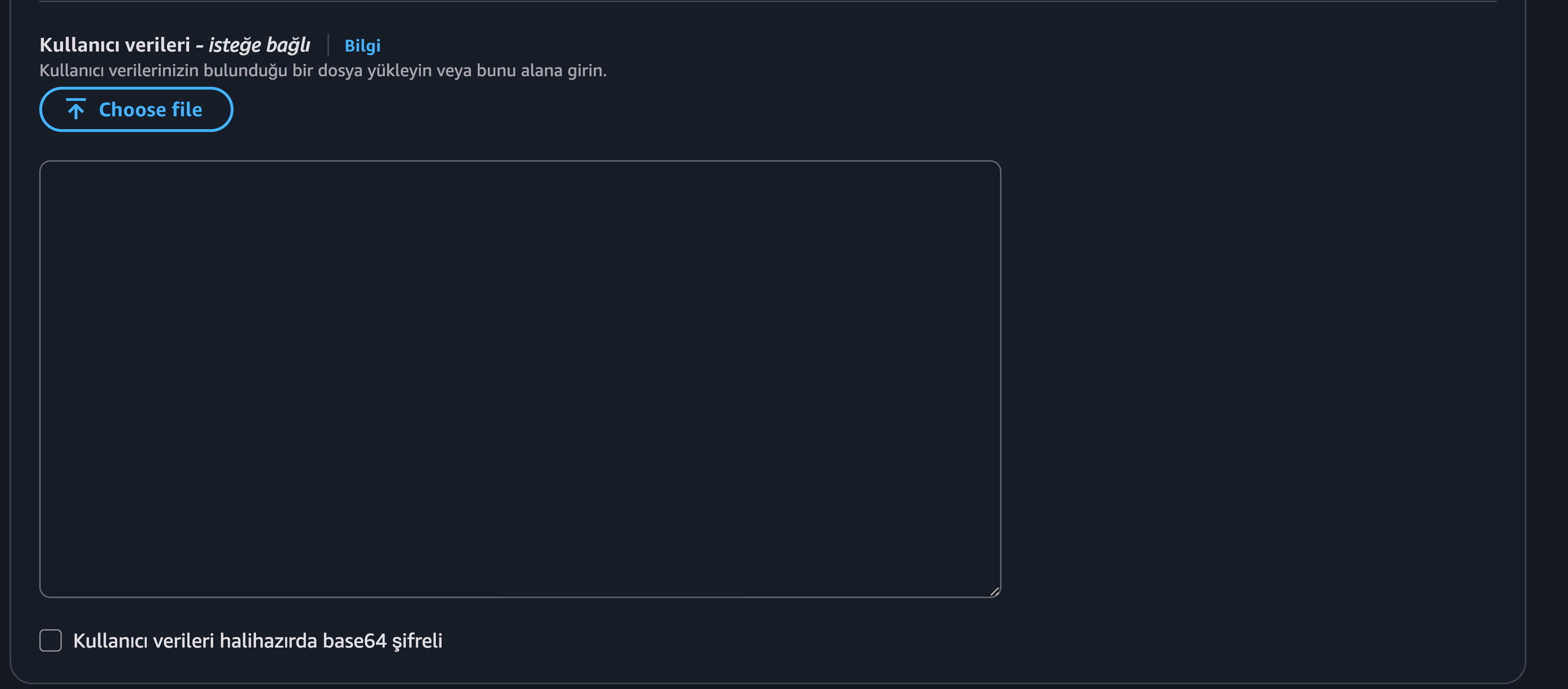Screen dimensions: 1568x689
Task: Open the Bilgi info link
Action: coord(362,46)
